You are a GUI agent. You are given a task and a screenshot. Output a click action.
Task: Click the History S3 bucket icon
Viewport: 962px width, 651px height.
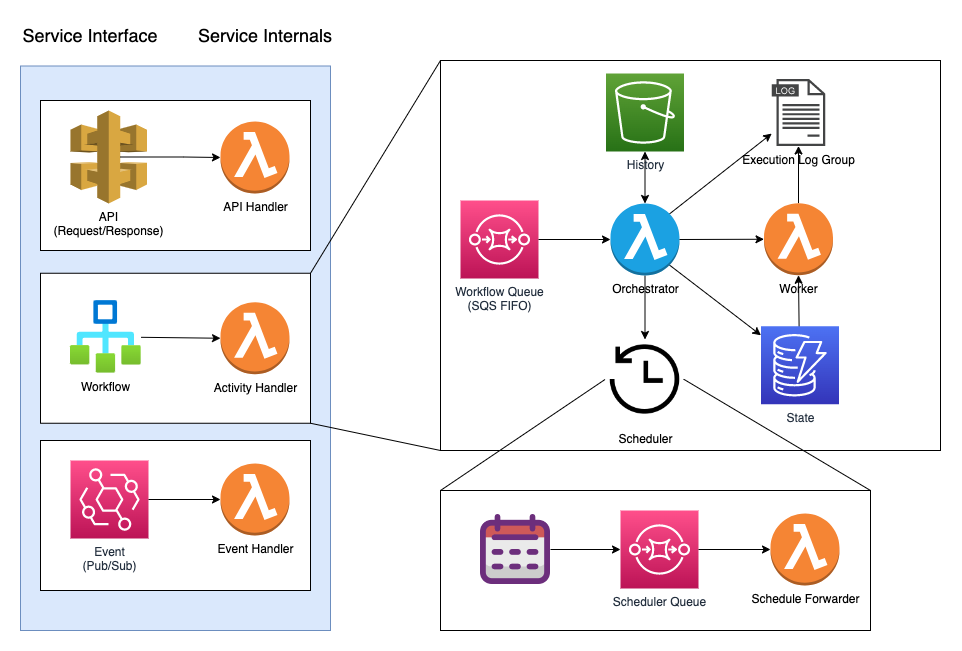(645, 112)
